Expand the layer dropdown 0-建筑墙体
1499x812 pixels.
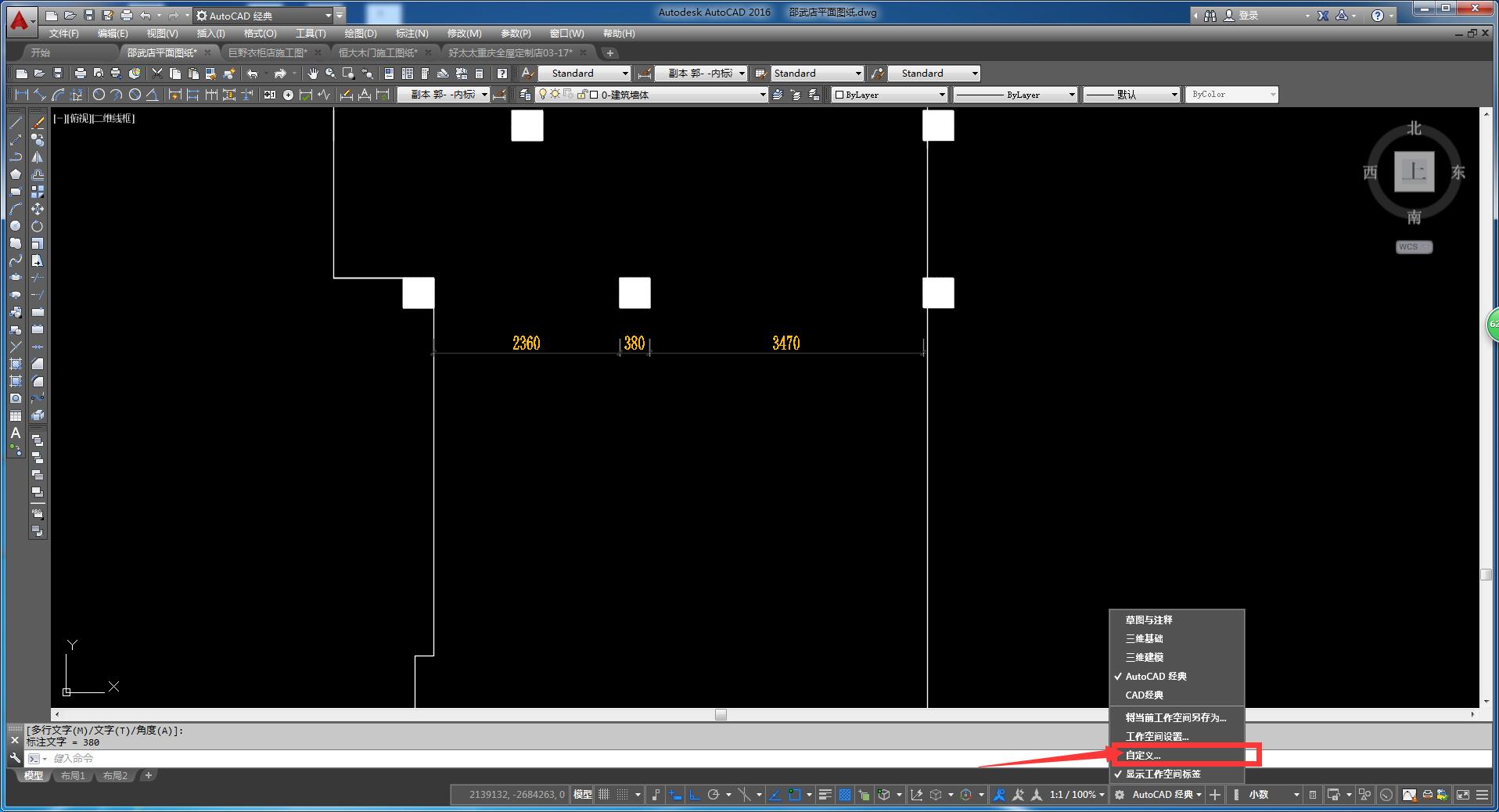(x=652, y=95)
